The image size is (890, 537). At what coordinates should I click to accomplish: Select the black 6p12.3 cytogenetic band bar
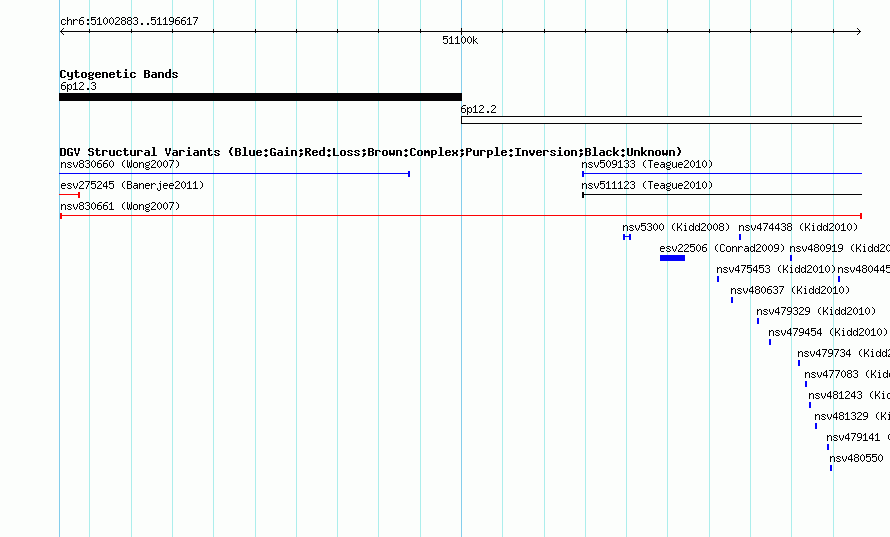(261, 97)
